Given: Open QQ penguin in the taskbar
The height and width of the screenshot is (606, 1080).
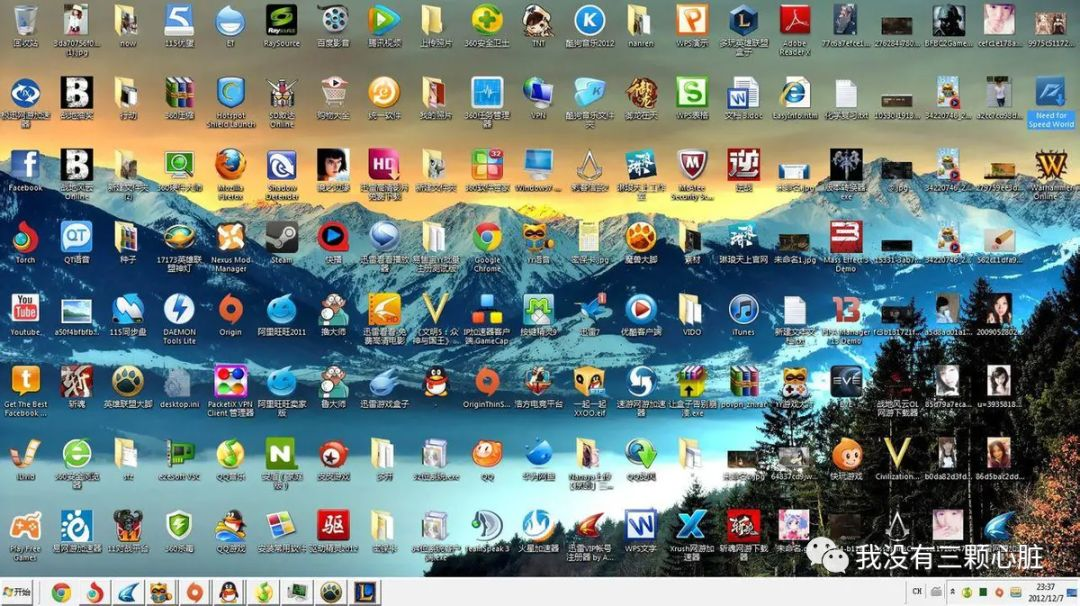Looking at the screenshot, I should click(x=229, y=592).
